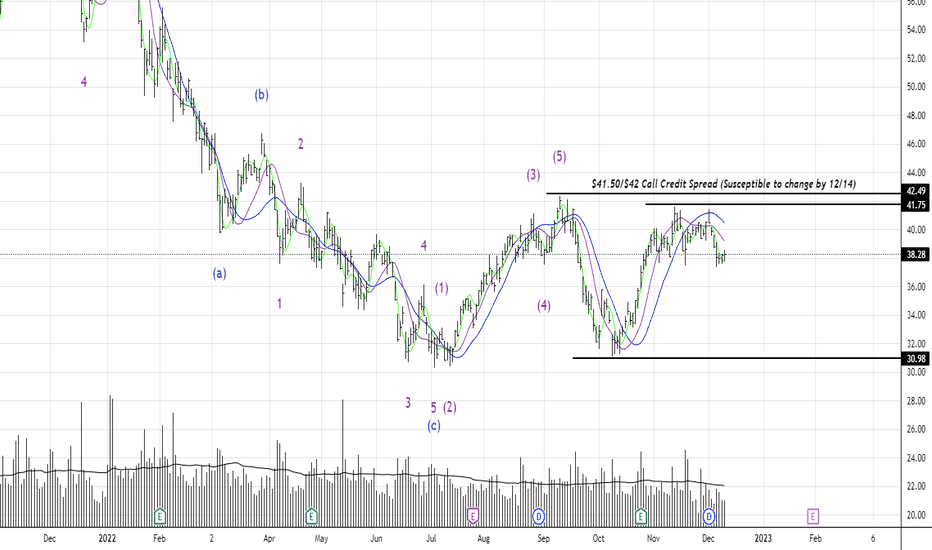Click the purple earnings E marker before Aug
932x550 pixels.
pyautogui.click(x=473, y=516)
